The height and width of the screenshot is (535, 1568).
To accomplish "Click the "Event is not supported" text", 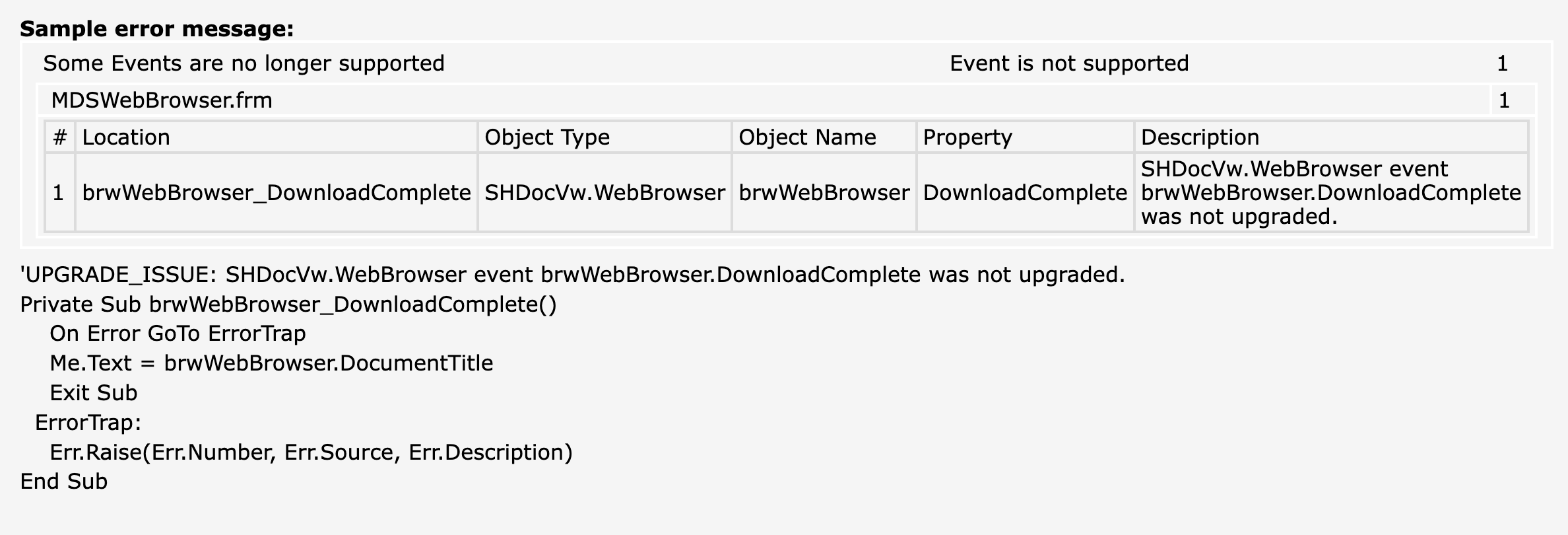I will point(1068,63).
